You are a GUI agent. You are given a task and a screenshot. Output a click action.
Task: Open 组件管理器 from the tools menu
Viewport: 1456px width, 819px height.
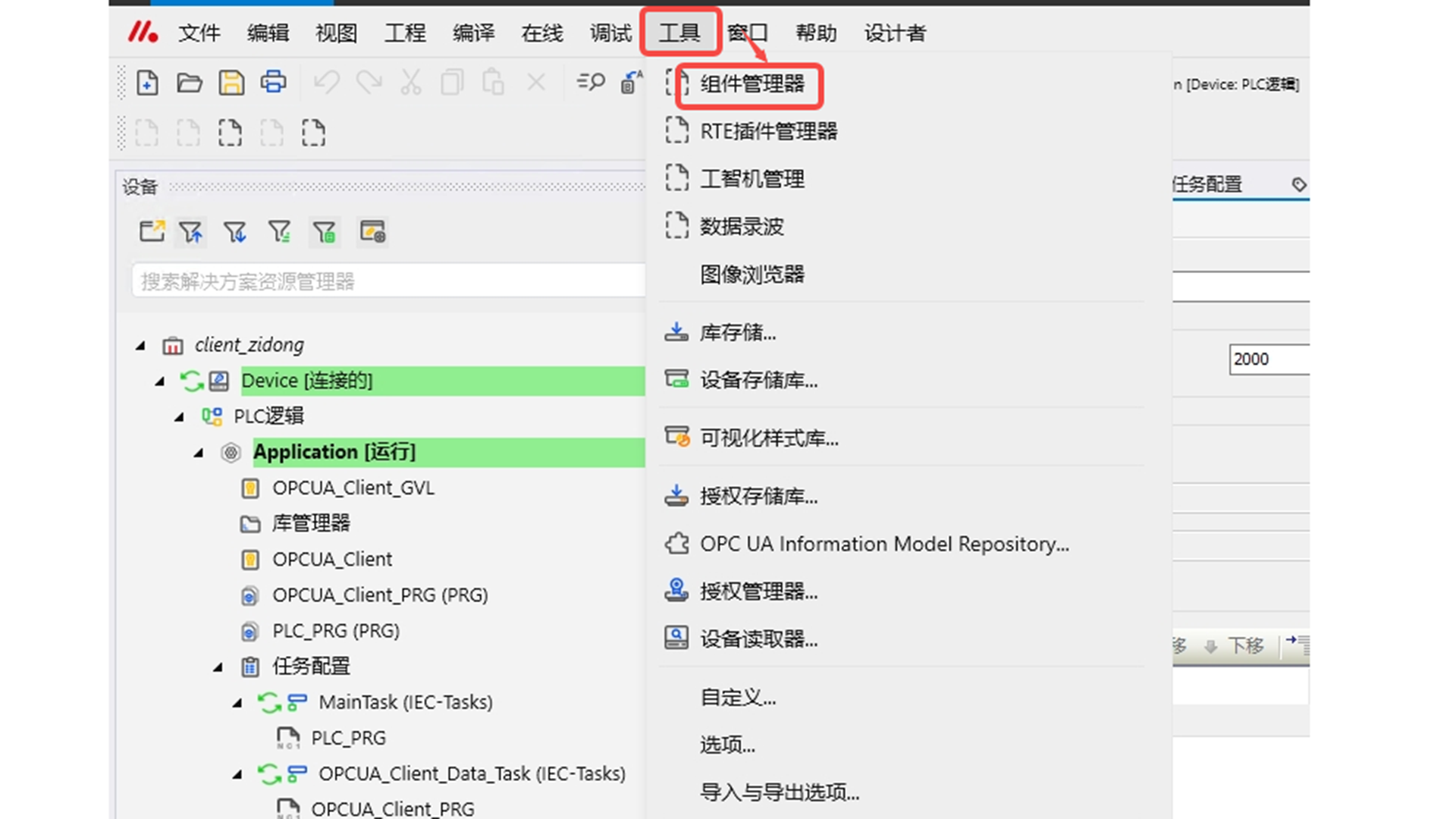[751, 84]
